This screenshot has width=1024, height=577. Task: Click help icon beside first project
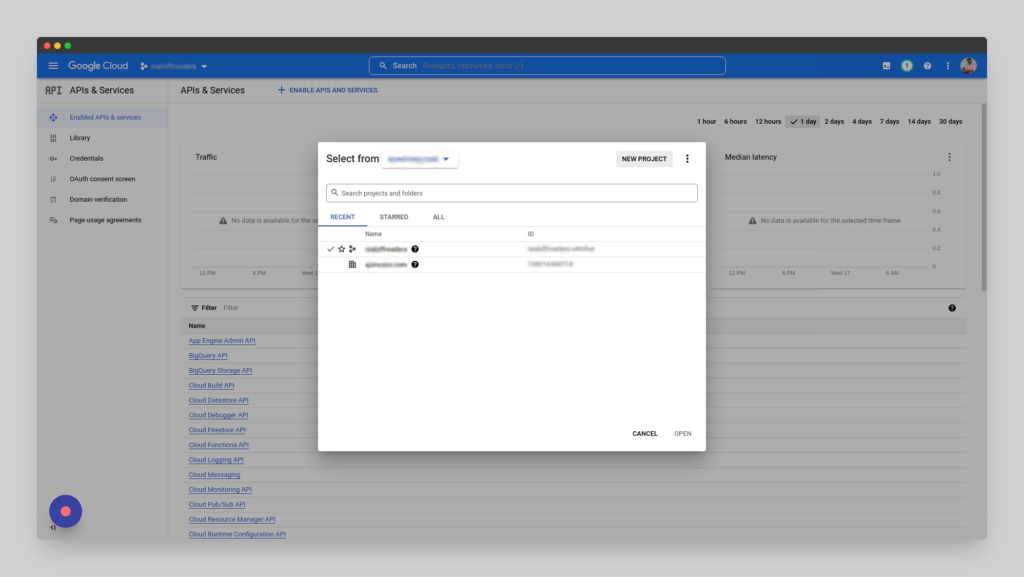[415, 249]
